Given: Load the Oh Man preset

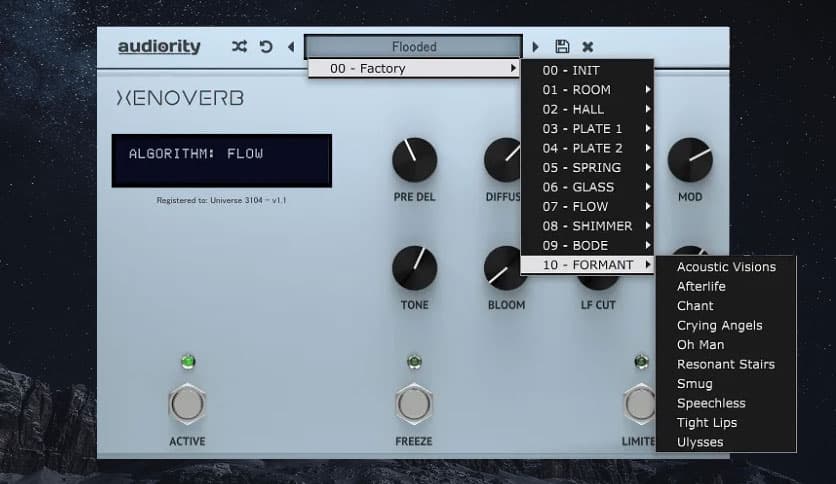Looking at the screenshot, I should [726, 345].
